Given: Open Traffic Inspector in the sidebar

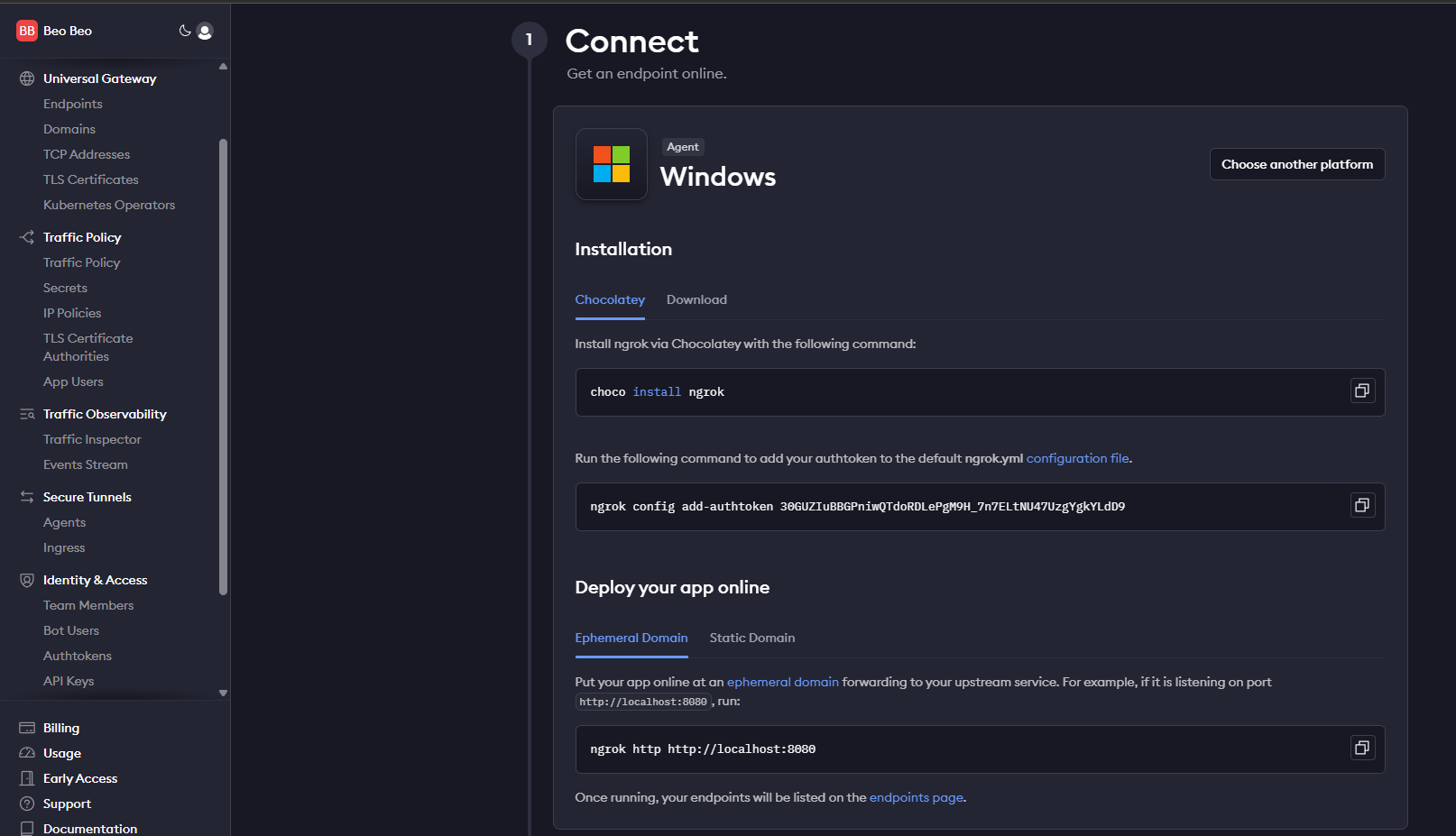Looking at the screenshot, I should pos(92,439).
